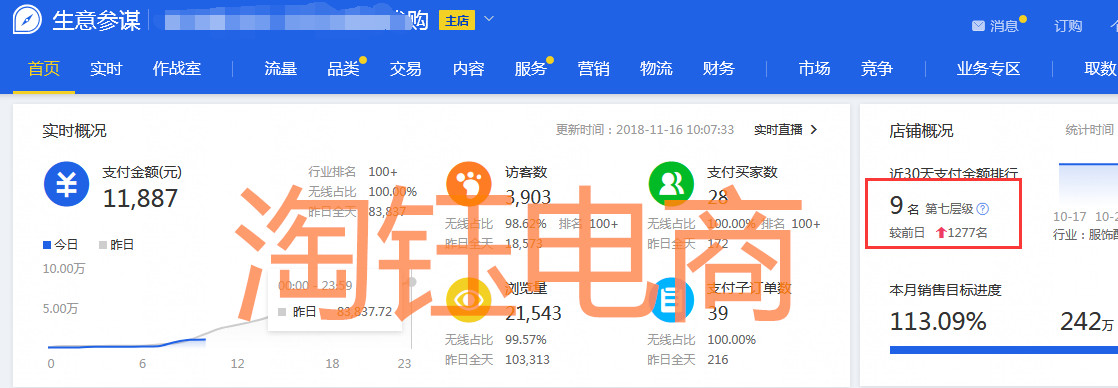Click the 更新时间 timestamp text
This screenshot has height=388, width=1118.
[645, 130]
